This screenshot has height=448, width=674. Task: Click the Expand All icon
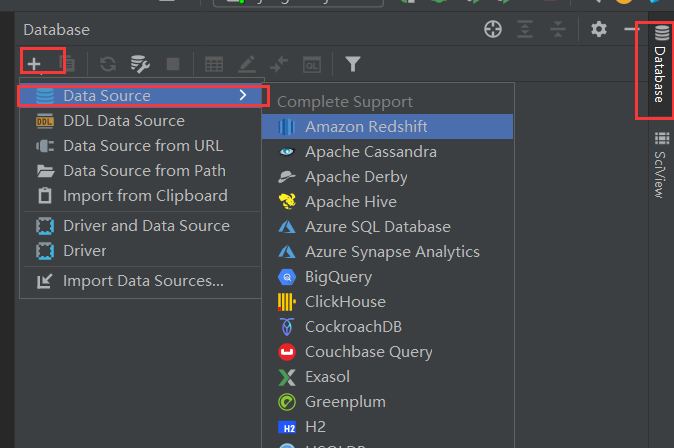(525, 29)
